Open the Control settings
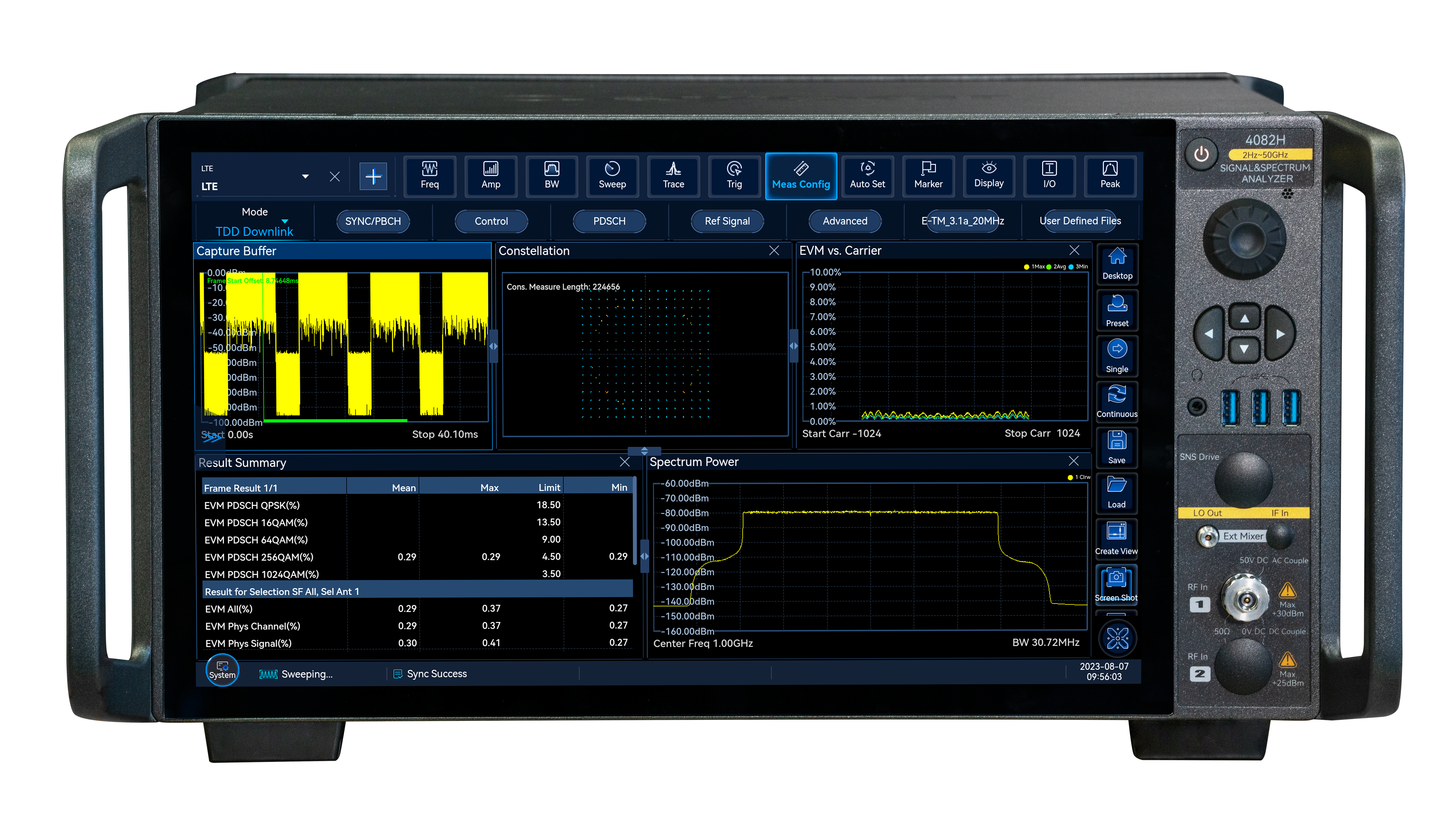Image resolution: width=1456 pixels, height=817 pixels. (491, 221)
